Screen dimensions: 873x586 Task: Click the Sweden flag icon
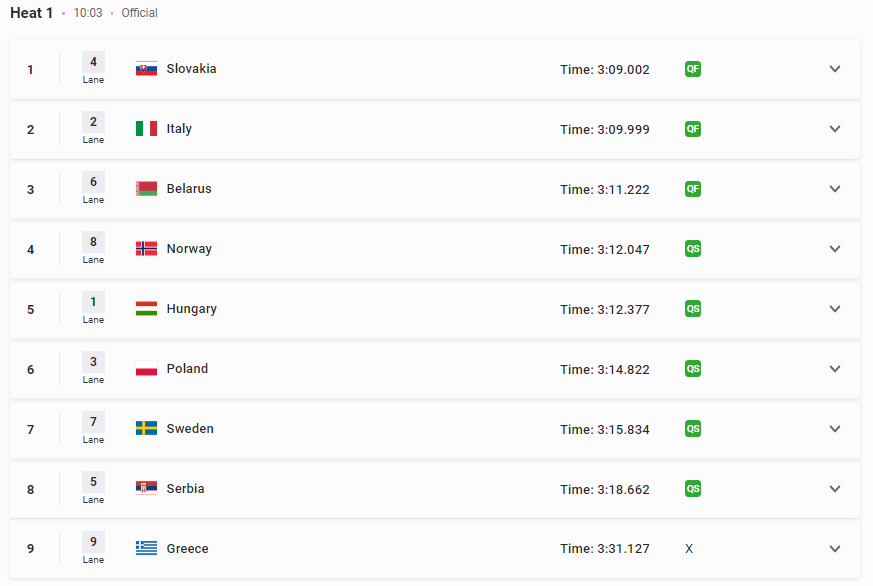pyautogui.click(x=146, y=429)
